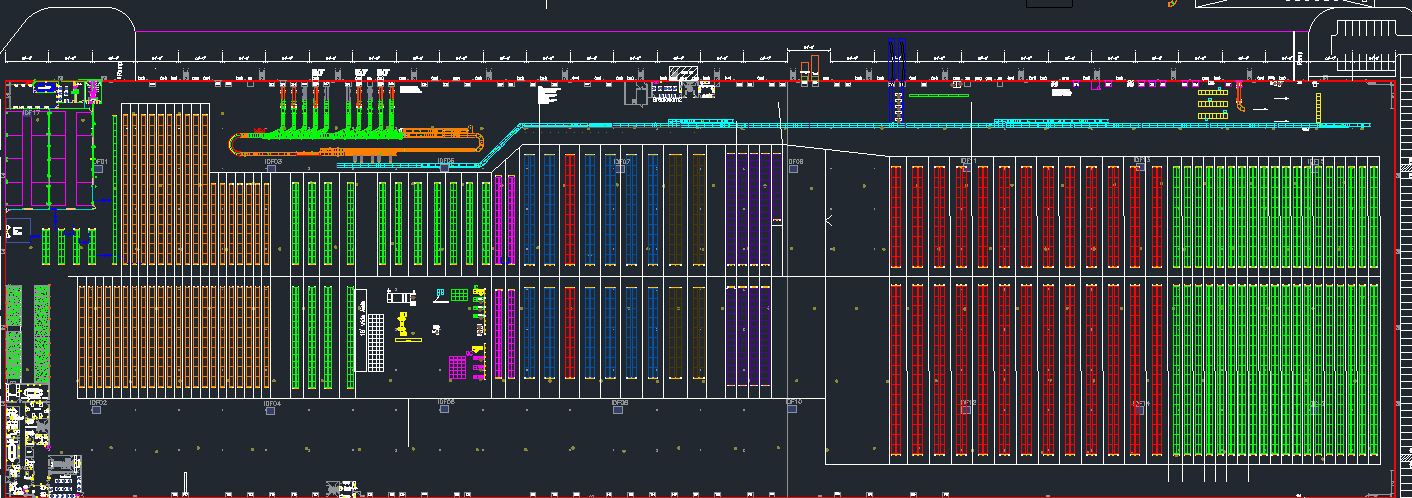This screenshot has height=498, width=1412.
Task: Select the white hatched grid block
Action: click(375, 343)
